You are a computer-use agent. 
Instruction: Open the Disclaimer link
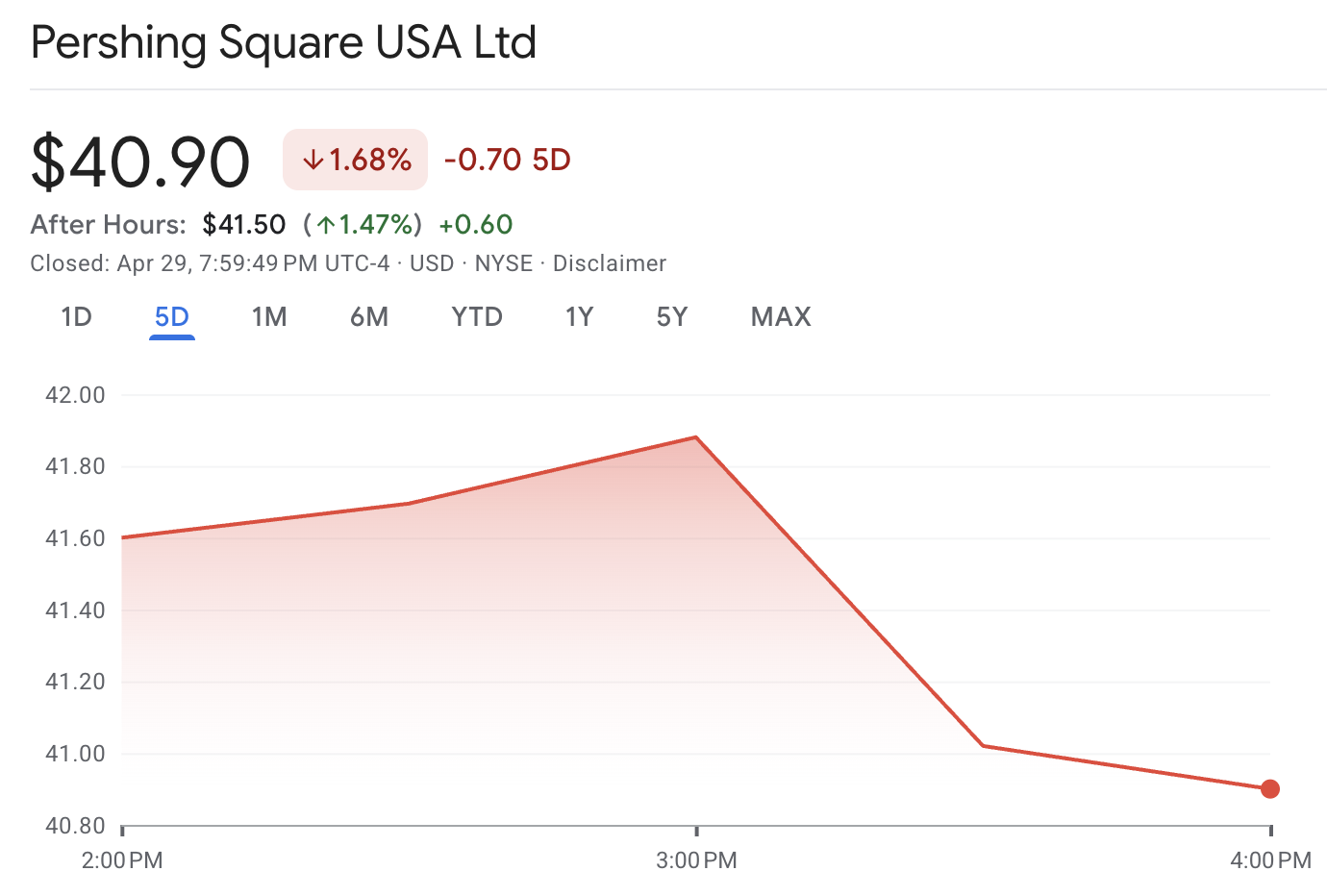610,262
